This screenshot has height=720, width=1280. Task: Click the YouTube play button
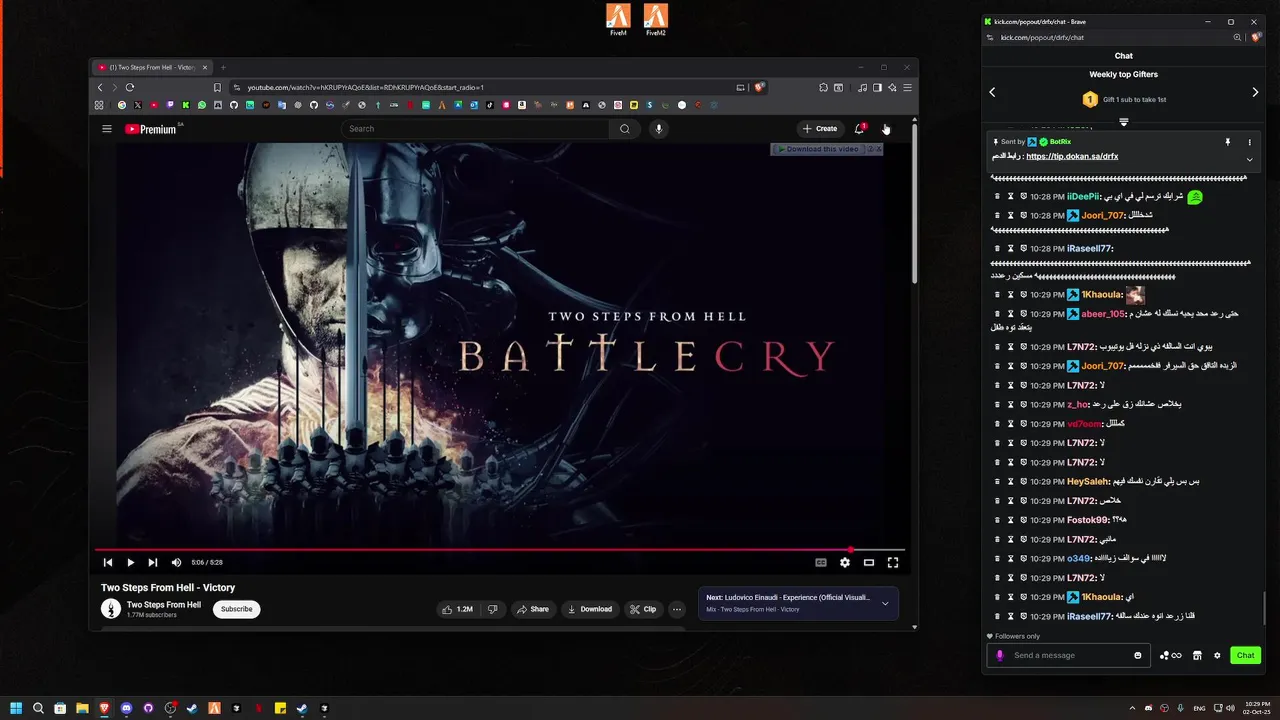(x=130, y=563)
